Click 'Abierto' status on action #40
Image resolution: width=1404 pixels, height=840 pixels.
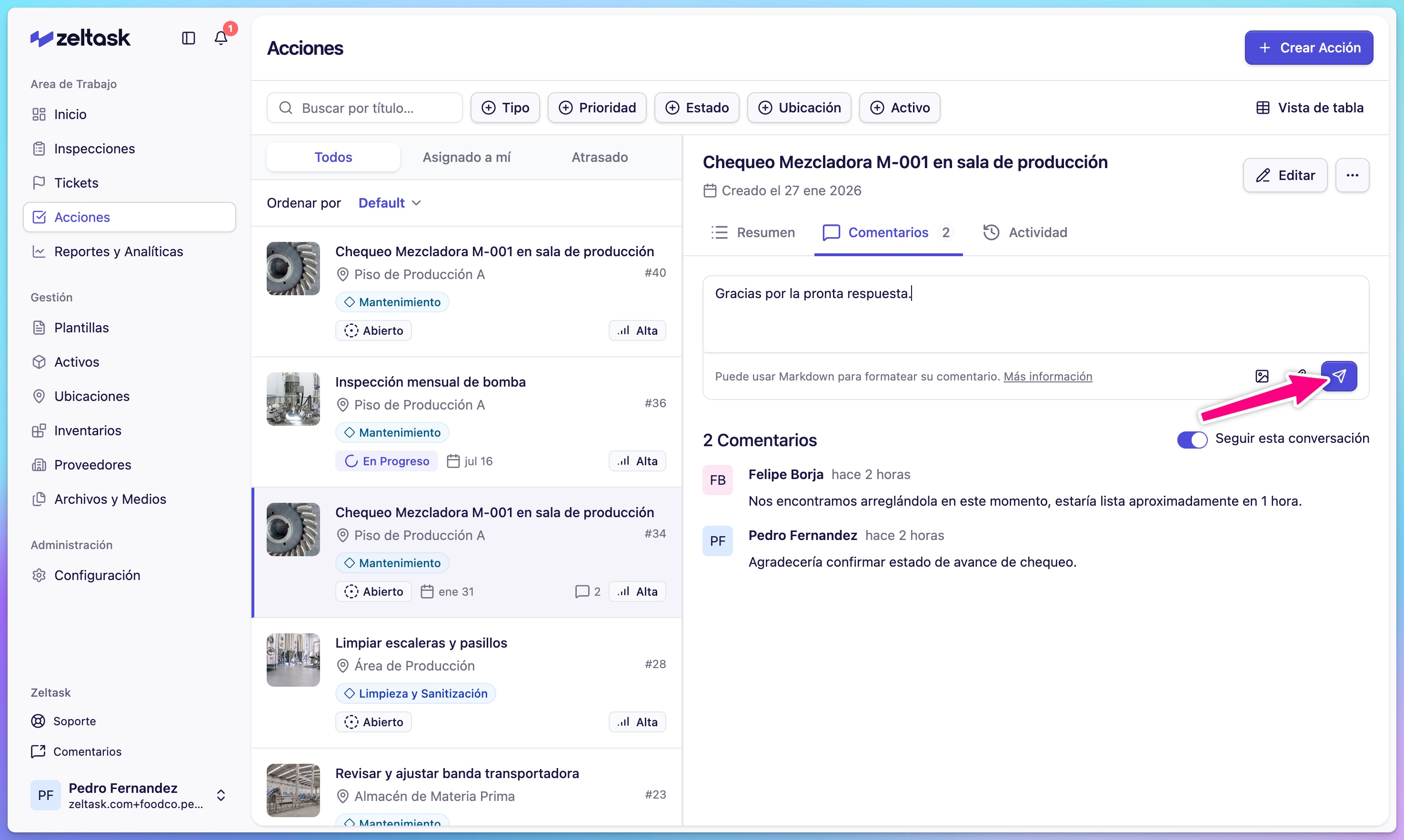374,330
